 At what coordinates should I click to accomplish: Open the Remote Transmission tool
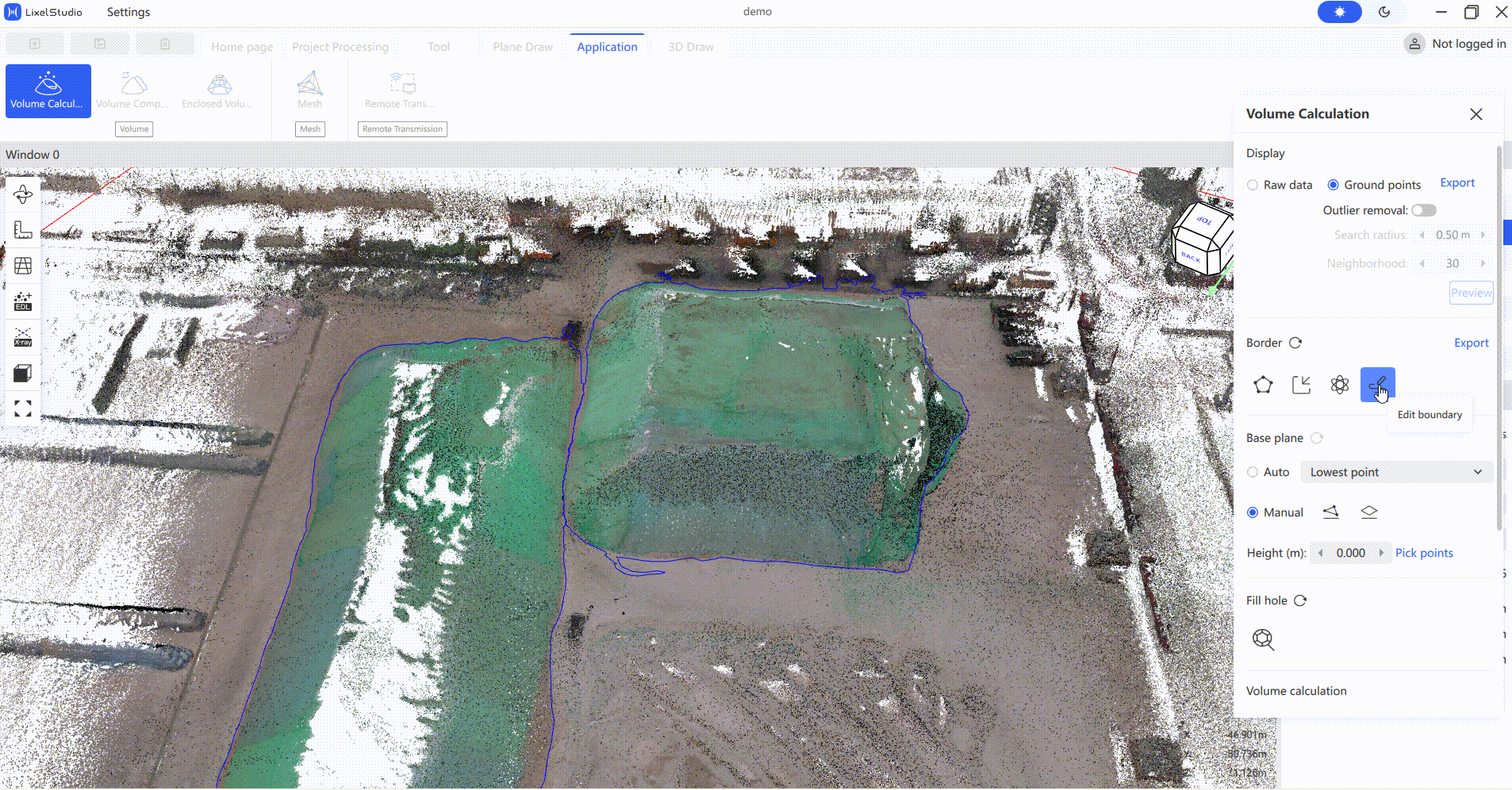[401, 91]
